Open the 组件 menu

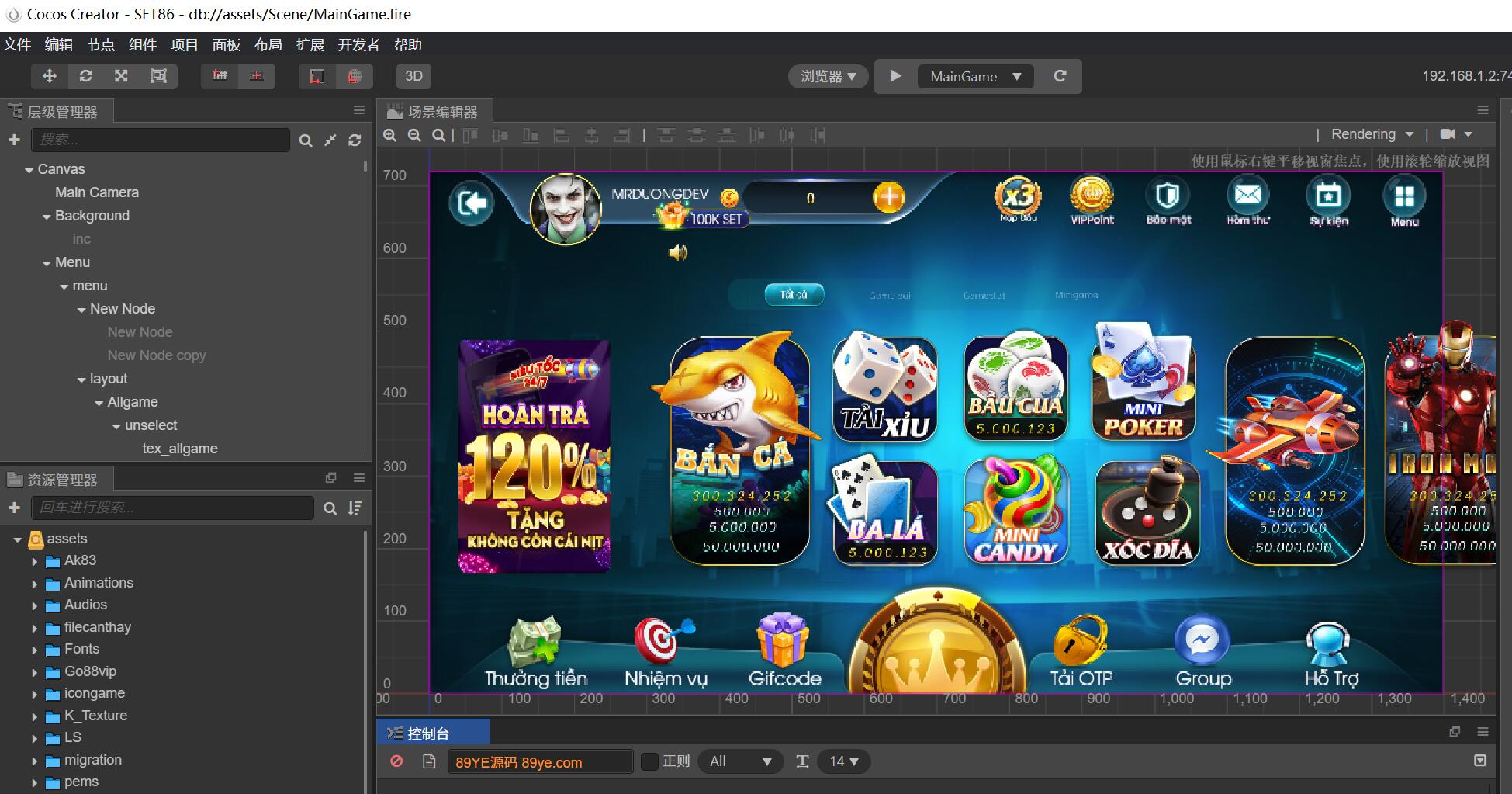coord(143,45)
